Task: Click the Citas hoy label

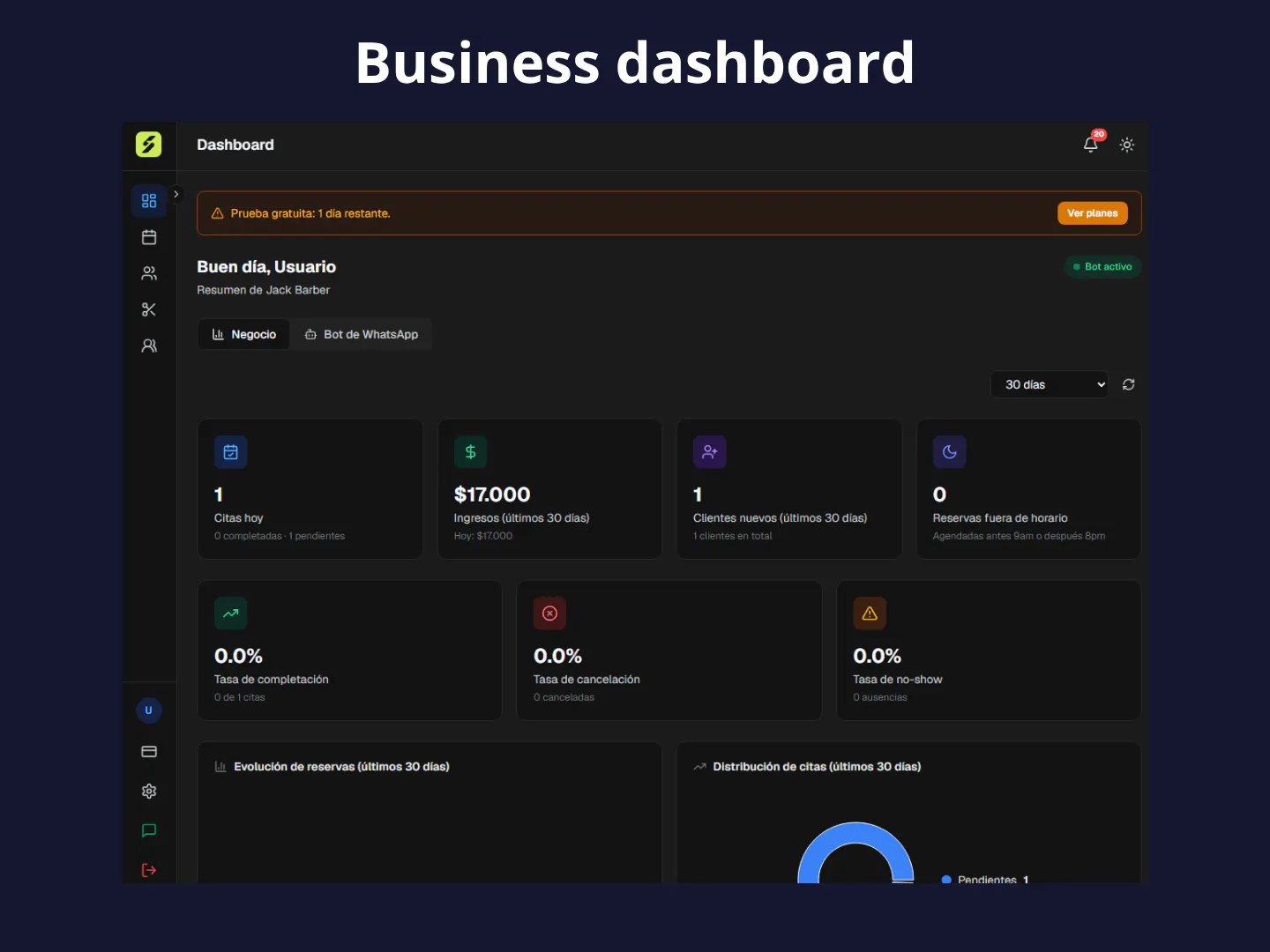Action: [x=238, y=518]
